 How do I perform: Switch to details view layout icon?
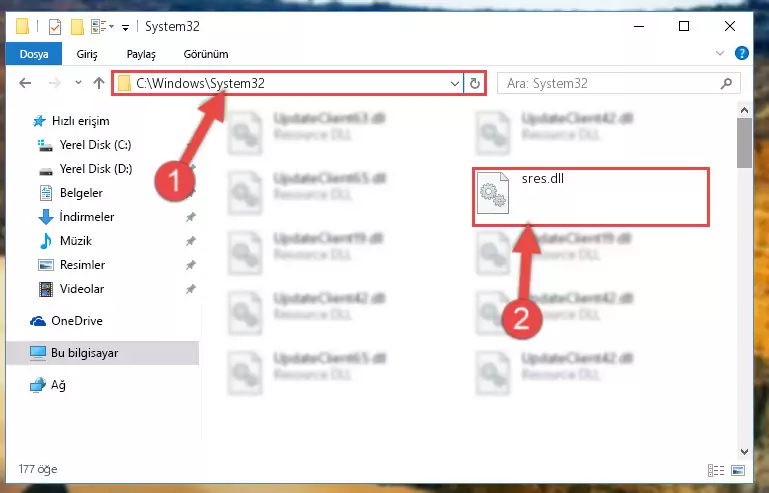[x=716, y=470]
